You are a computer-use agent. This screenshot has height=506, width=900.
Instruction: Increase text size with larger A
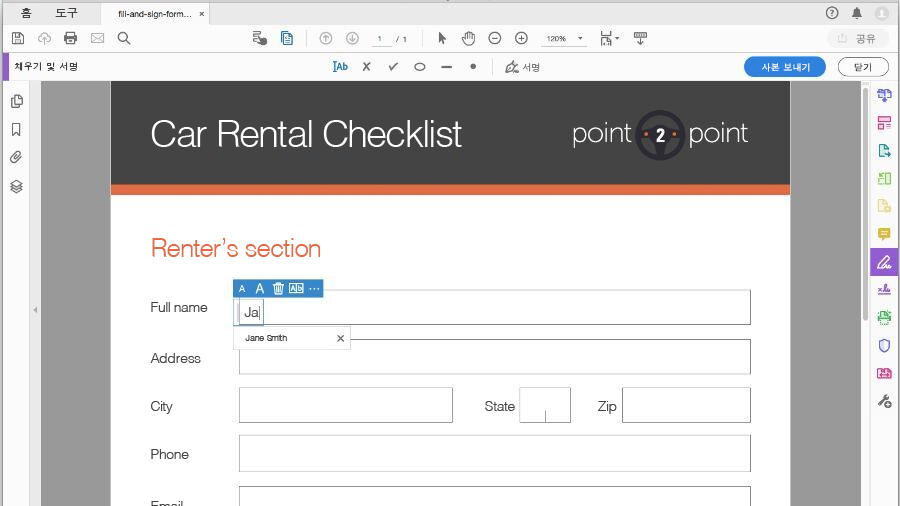pos(260,288)
